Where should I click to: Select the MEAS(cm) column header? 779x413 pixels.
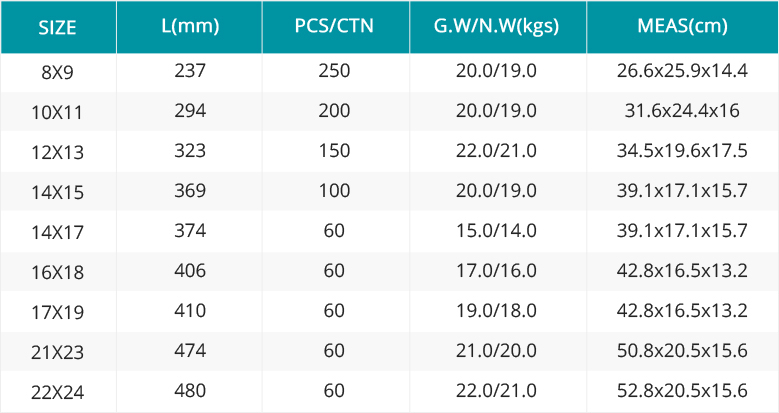(x=683, y=27)
